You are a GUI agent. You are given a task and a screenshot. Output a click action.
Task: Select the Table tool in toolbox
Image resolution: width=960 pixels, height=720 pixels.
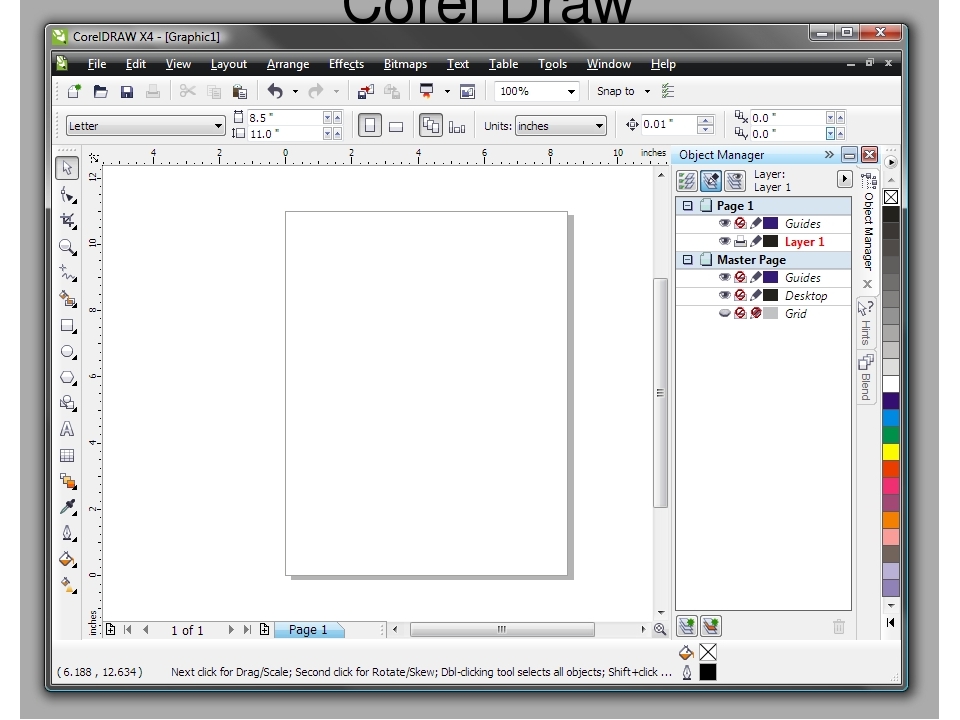pyautogui.click(x=67, y=456)
